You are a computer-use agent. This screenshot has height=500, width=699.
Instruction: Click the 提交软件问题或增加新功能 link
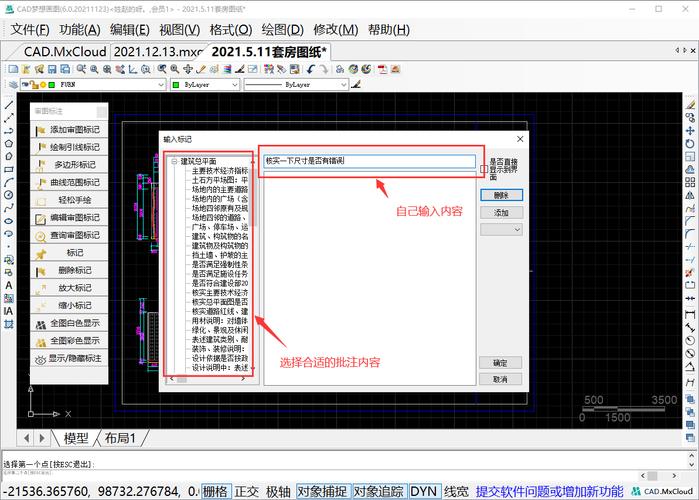pyautogui.click(x=549, y=491)
